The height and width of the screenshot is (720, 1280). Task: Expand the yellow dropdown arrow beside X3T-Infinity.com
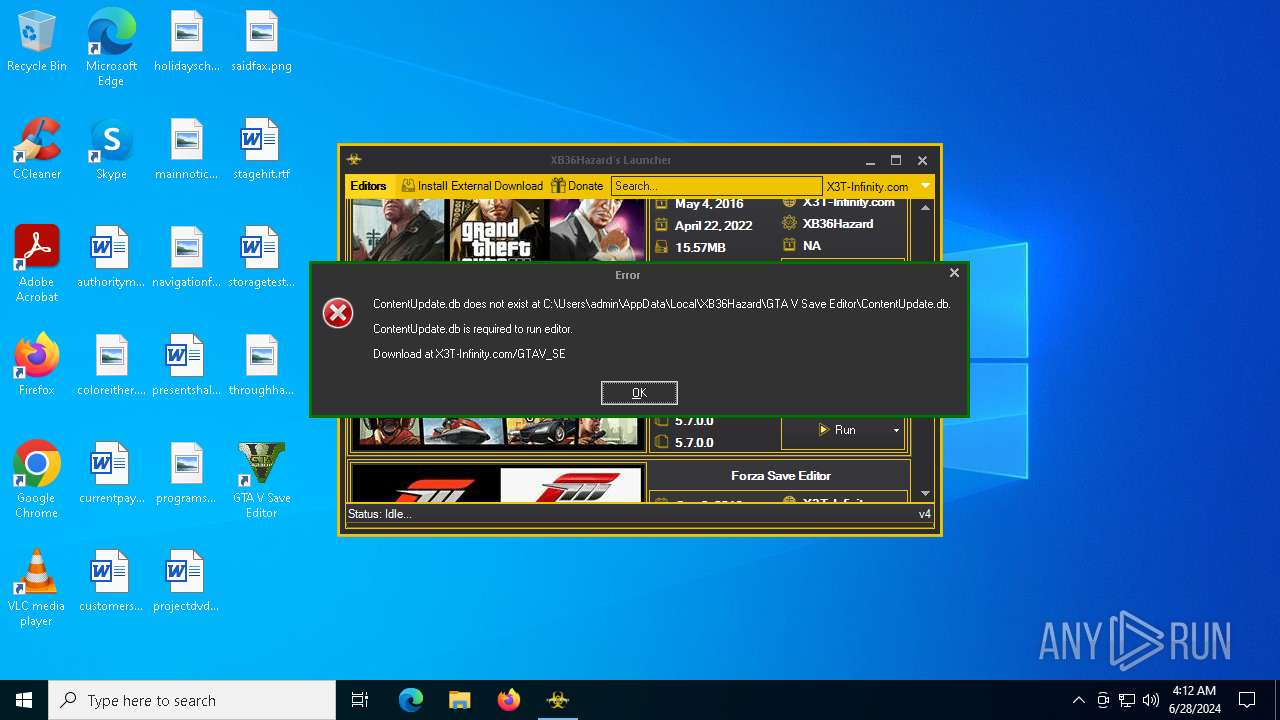click(x=925, y=186)
